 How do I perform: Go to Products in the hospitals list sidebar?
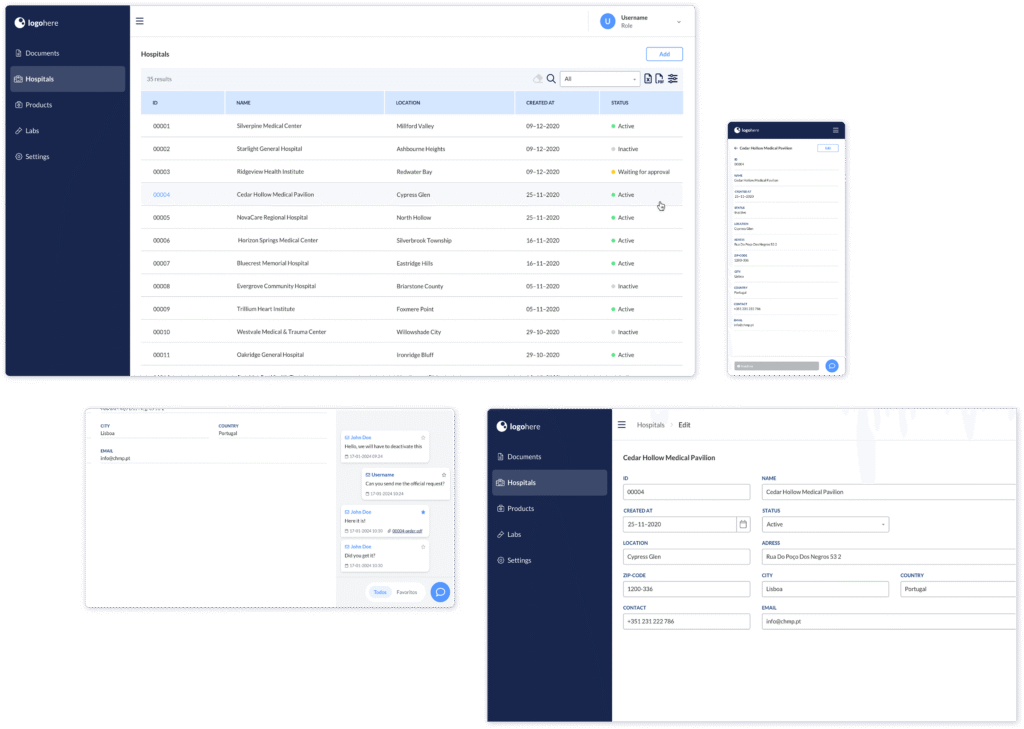[39, 105]
